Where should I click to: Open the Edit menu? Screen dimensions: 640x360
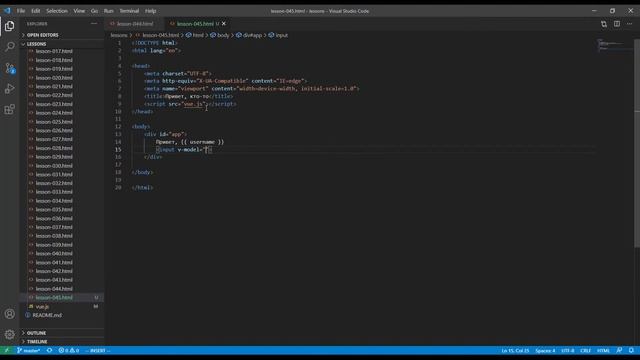pos(36,11)
